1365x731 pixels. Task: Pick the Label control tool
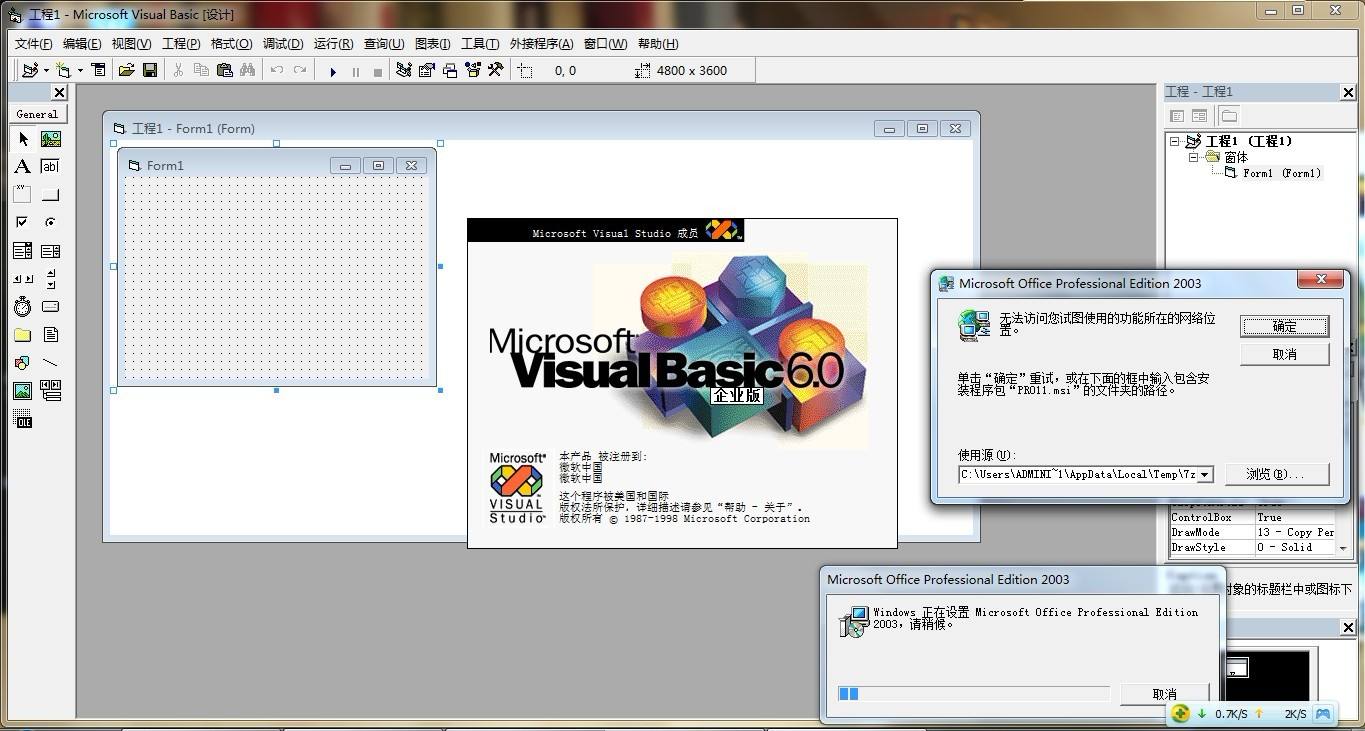(22, 166)
